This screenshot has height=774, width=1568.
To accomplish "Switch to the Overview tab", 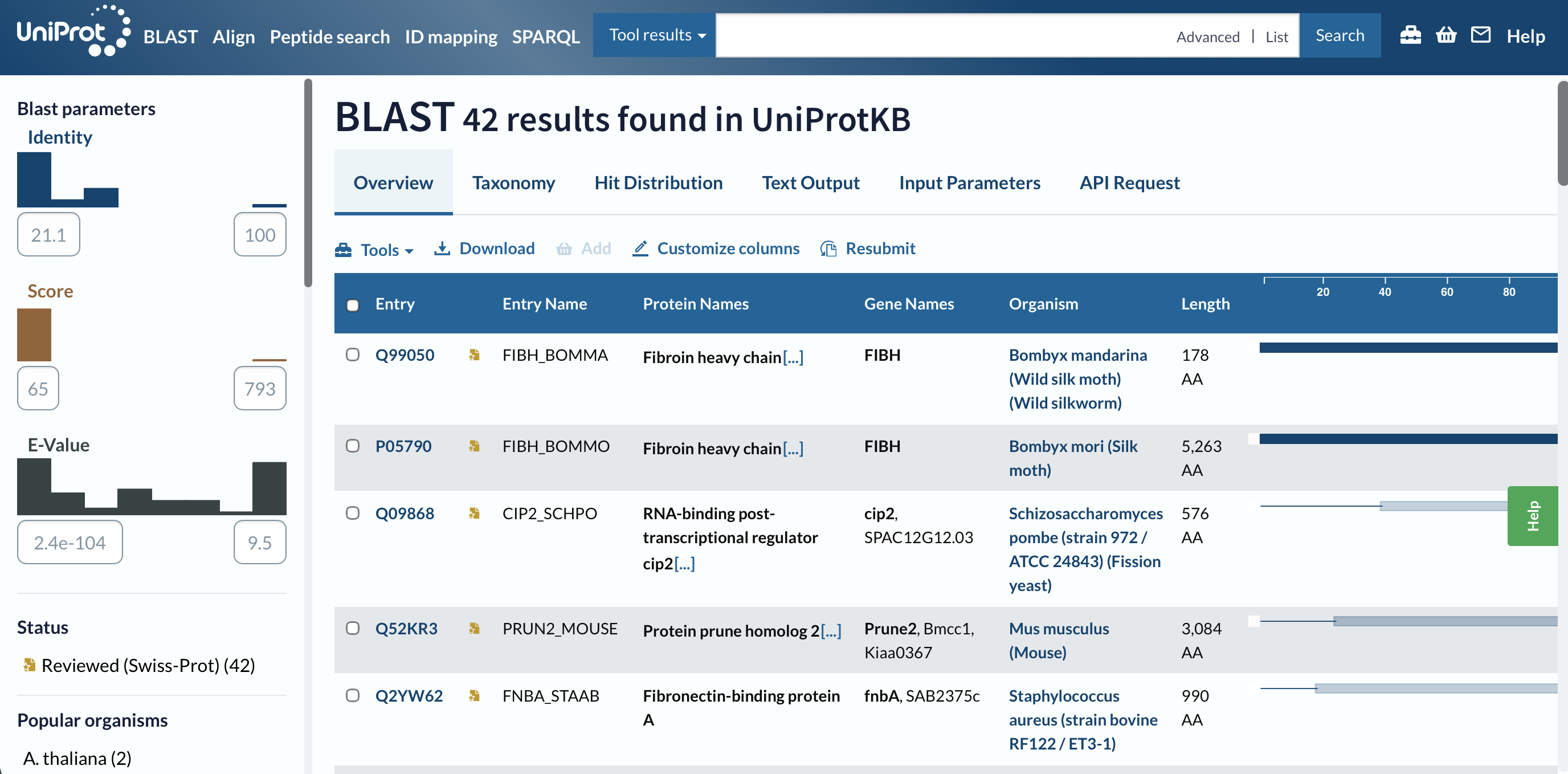I will coord(393,183).
